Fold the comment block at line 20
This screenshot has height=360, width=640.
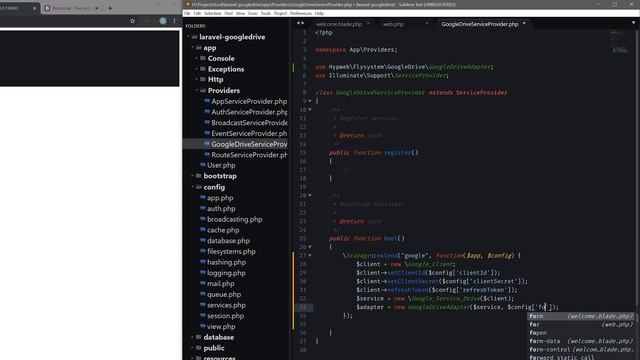310,196
